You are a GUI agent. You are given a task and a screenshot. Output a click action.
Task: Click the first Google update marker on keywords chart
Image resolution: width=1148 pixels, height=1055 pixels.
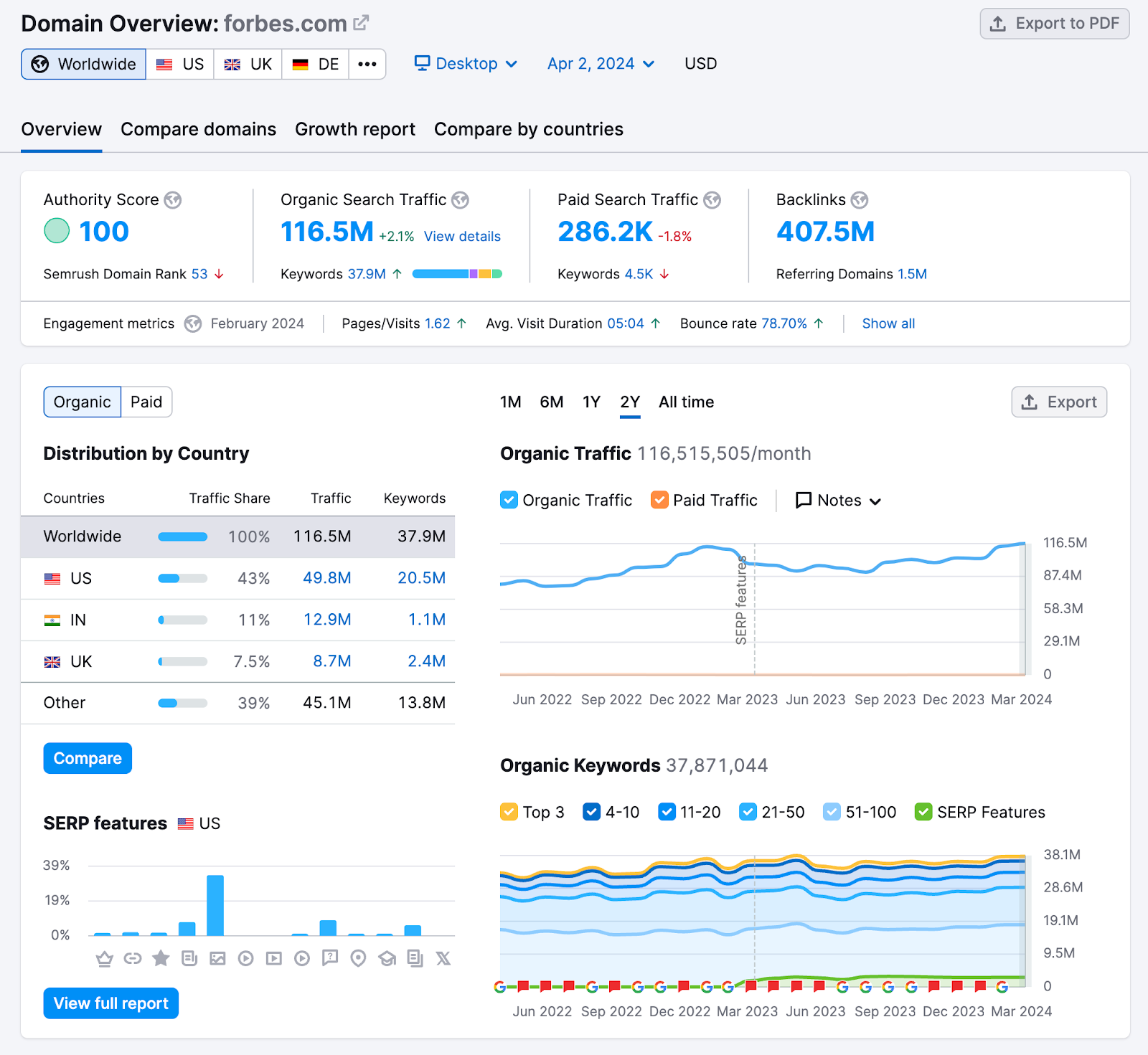coord(500,987)
